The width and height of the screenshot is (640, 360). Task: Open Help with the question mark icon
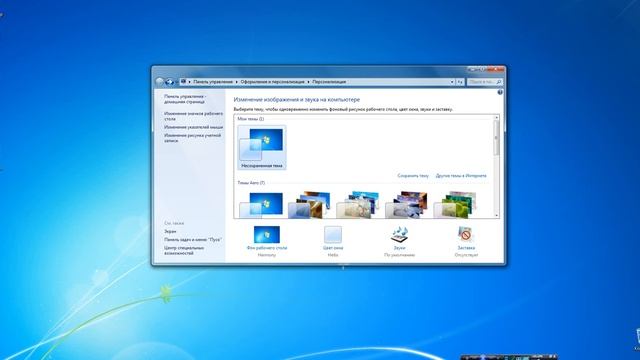(x=500, y=92)
